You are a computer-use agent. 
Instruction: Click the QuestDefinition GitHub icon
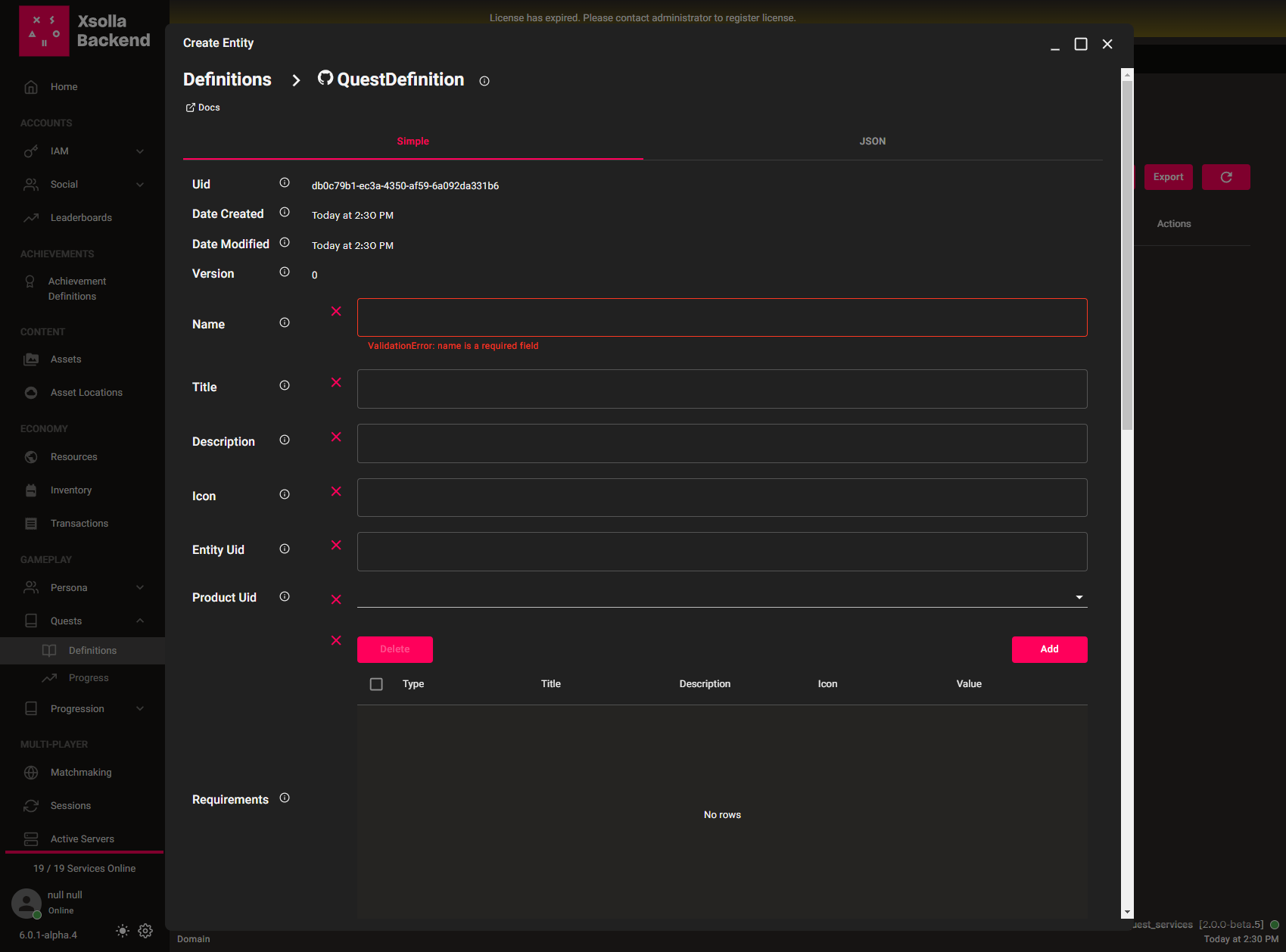coord(325,78)
